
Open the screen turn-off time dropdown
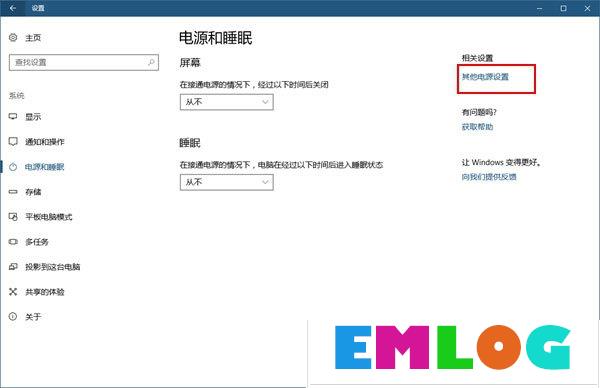coord(227,102)
